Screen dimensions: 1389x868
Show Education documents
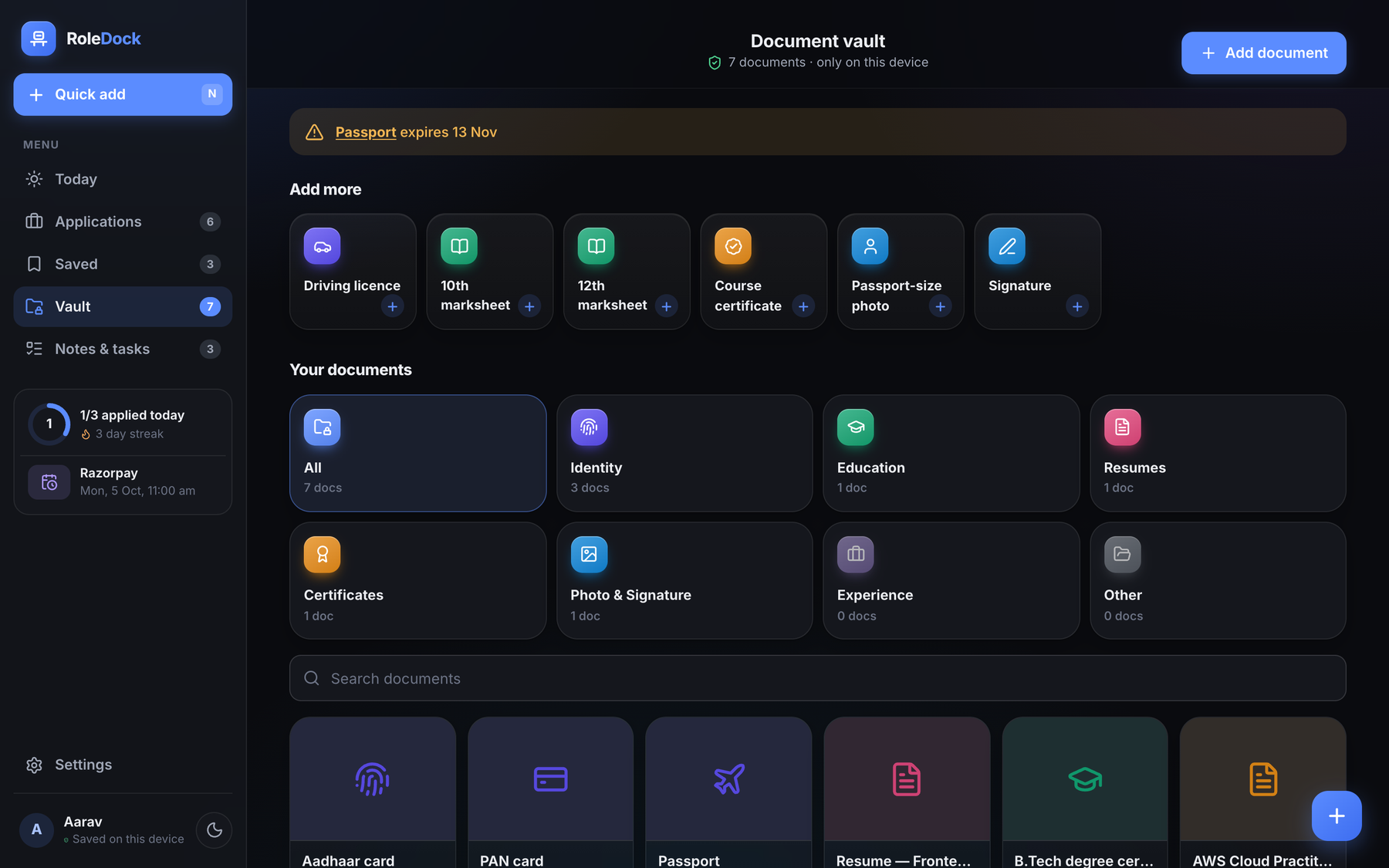[951, 453]
